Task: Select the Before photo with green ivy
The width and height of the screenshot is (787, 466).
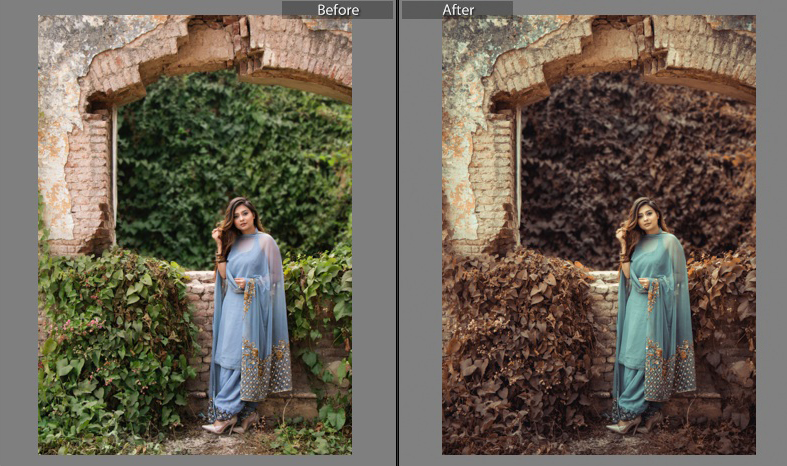Action: tap(195, 235)
